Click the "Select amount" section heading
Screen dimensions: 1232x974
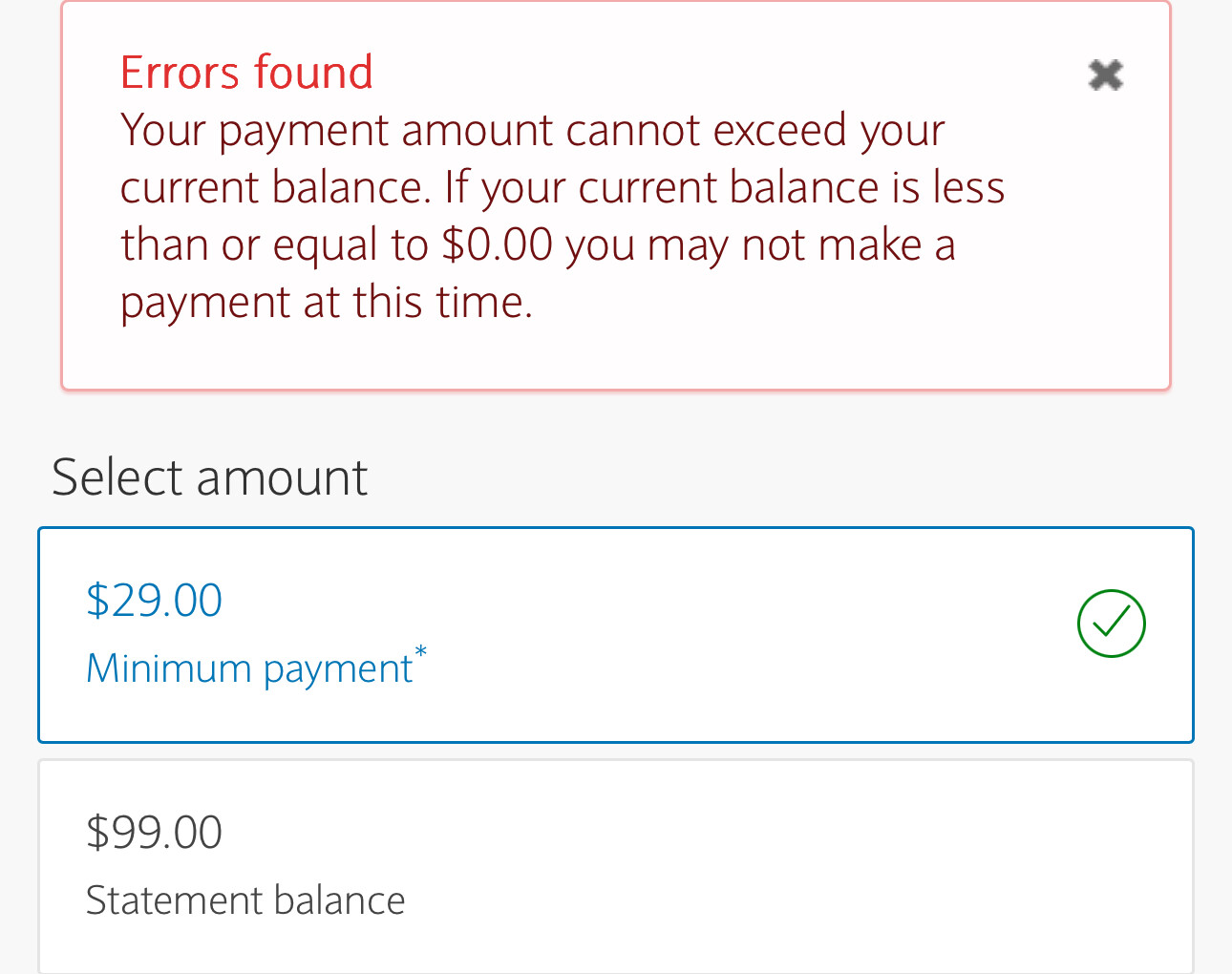[209, 477]
